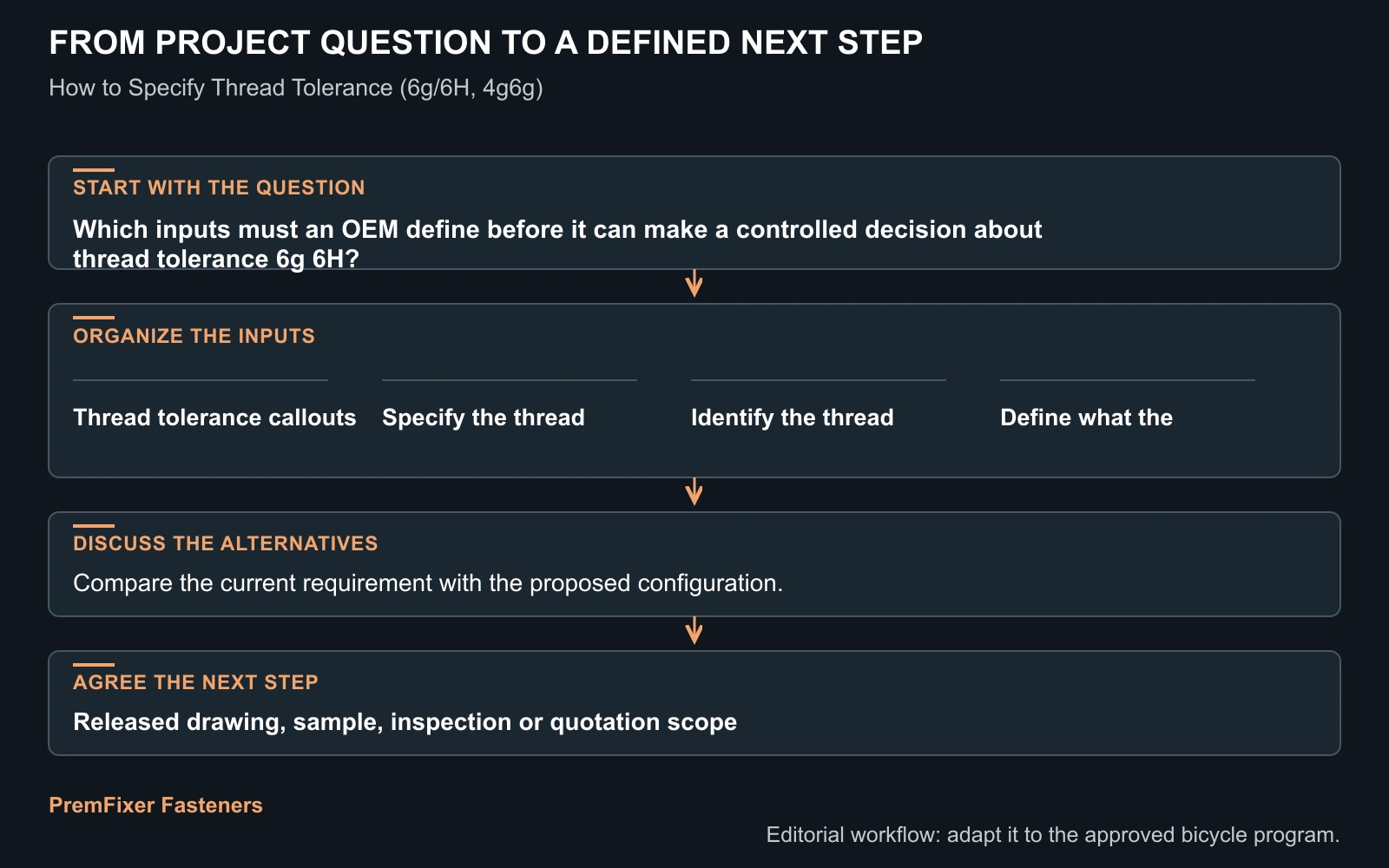The height and width of the screenshot is (868, 1389).
Task: Click the Discuss The Alternatives heading
Action: coord(226,543)
